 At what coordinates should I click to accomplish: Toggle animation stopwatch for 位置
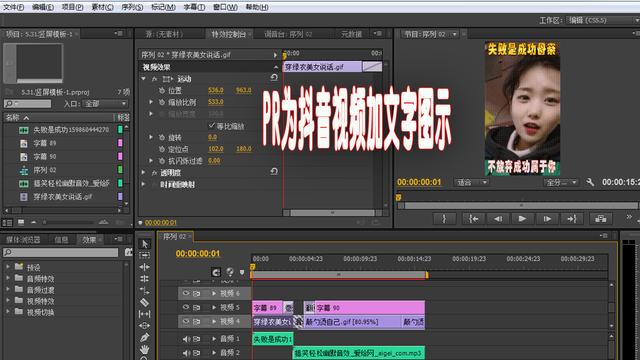click(162, 90)
